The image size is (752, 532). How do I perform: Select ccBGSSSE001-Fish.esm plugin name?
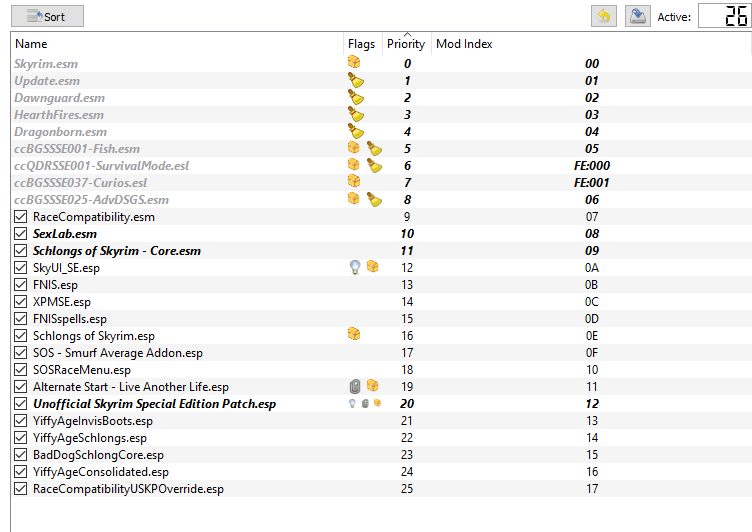pos(77,149)
